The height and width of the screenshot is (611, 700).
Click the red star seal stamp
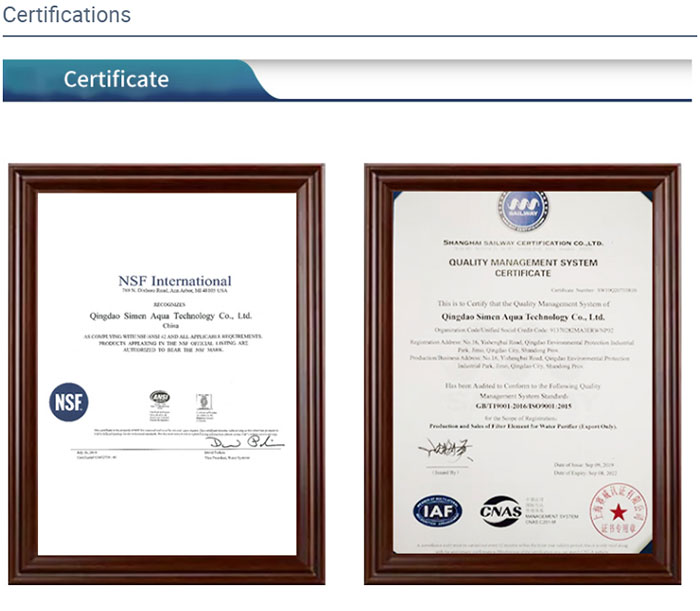point(618,511)
